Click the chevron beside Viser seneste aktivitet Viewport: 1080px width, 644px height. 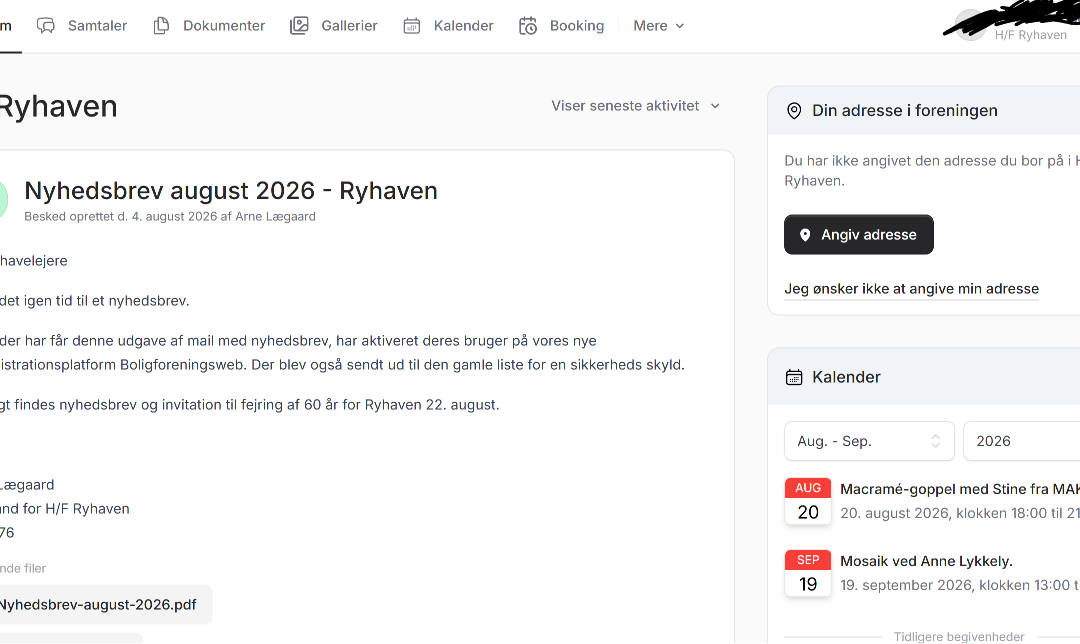click(715, 106)
